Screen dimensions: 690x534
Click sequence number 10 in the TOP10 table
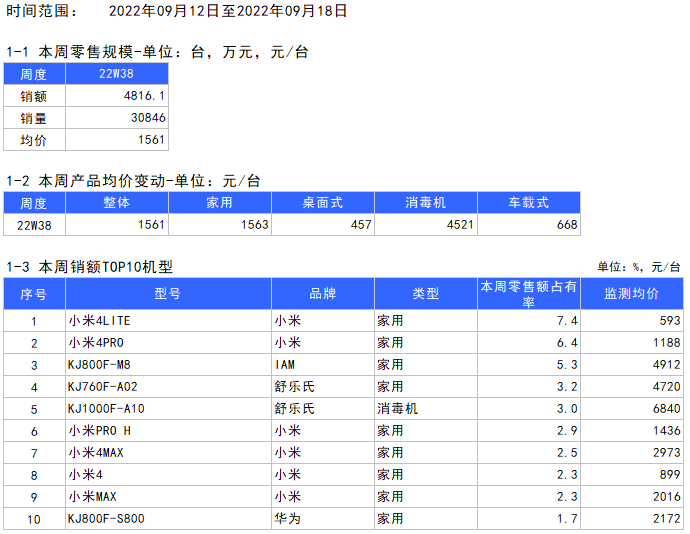coord(34,519)
